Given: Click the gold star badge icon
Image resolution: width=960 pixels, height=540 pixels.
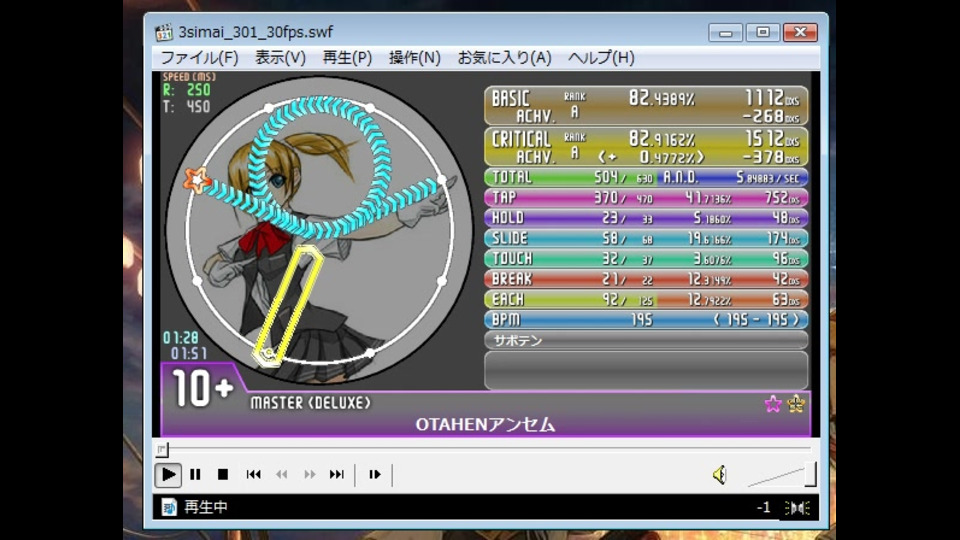Looking at the screenshot, I should 796,404.
